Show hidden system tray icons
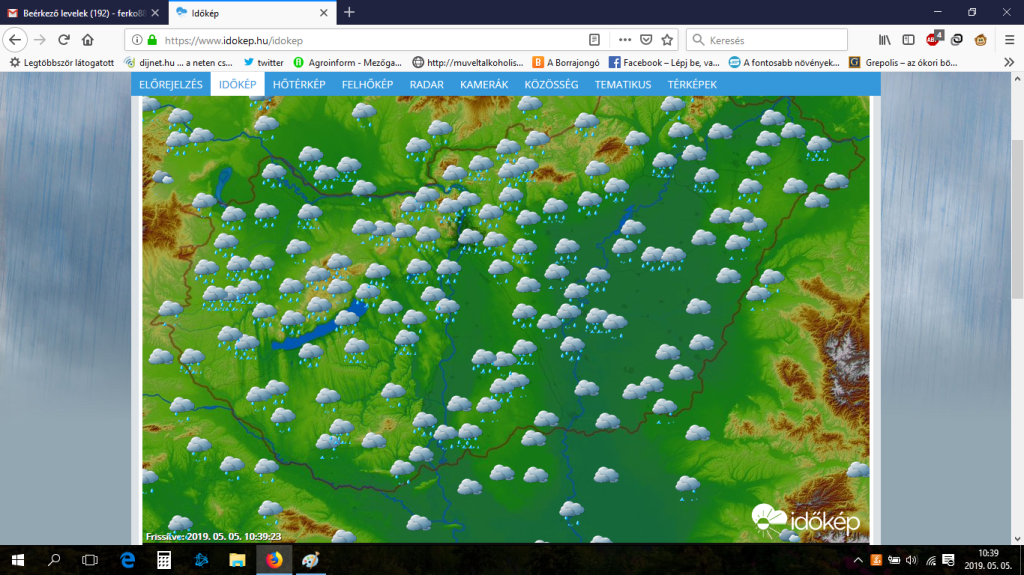The width and height of the screenshot is (1024, 575). 857,560
